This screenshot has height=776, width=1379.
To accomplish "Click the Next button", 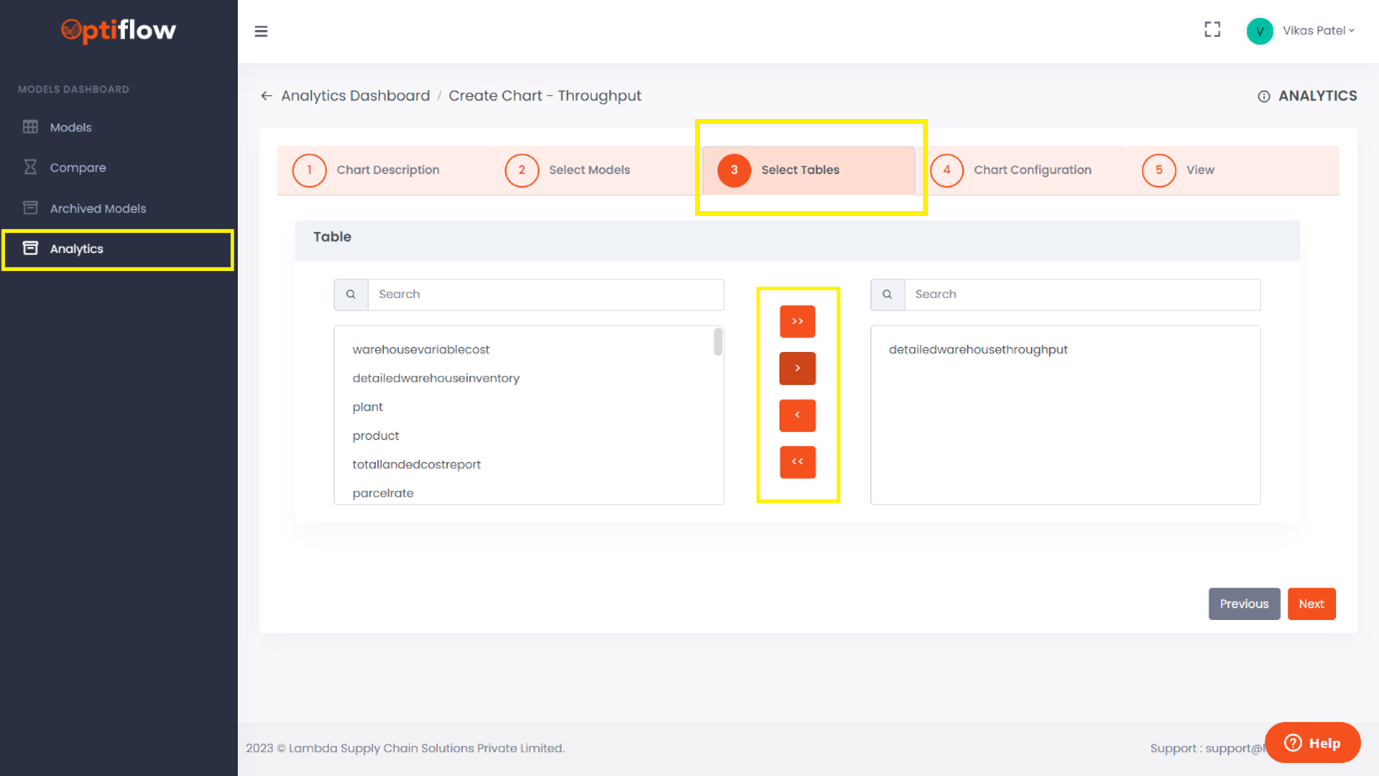I will (1311, 603).
